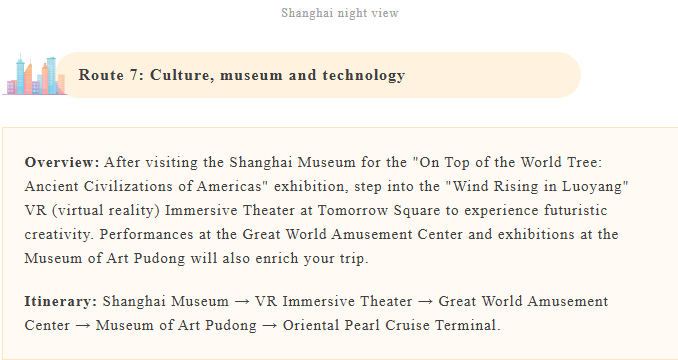Click the arrow after VR Immersive Theater
678x360 pixels.
click(x=425, y=302)
